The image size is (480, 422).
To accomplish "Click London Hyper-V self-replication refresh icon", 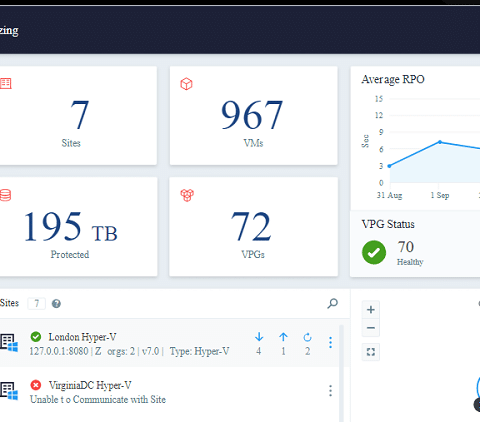I will [307, 337].
